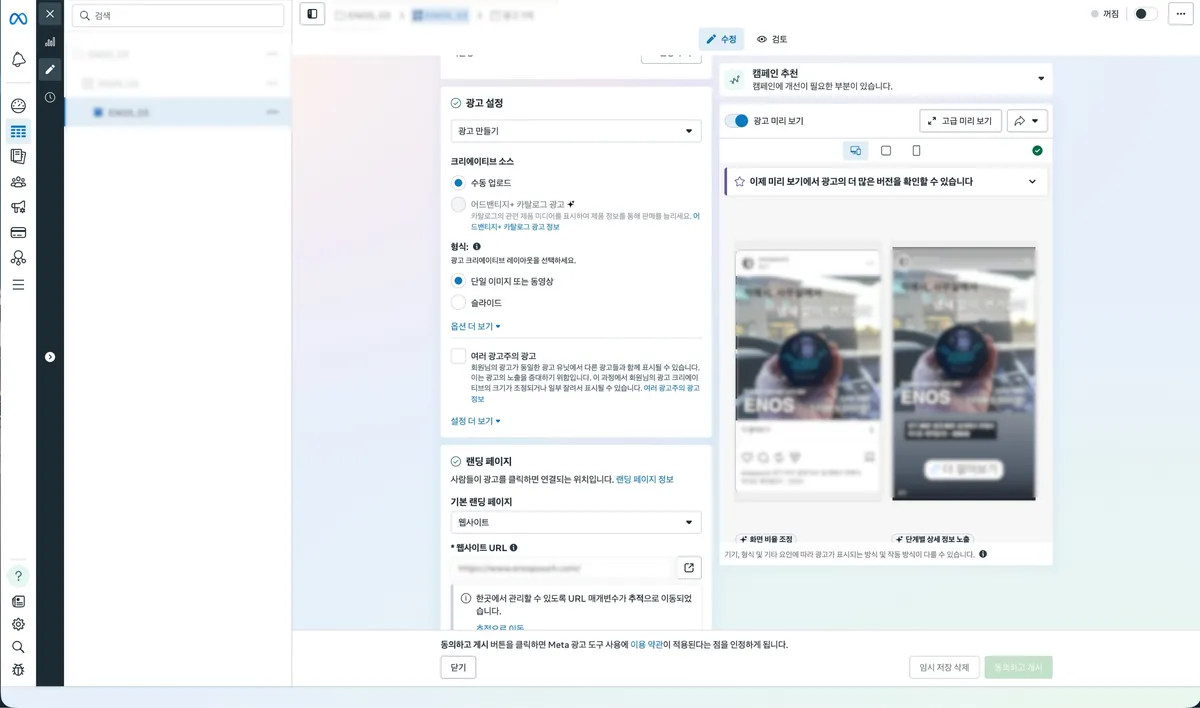The image size is (1200, 708).
Task: Click the info icon next to 형식
Action: (x=476, y=246)
